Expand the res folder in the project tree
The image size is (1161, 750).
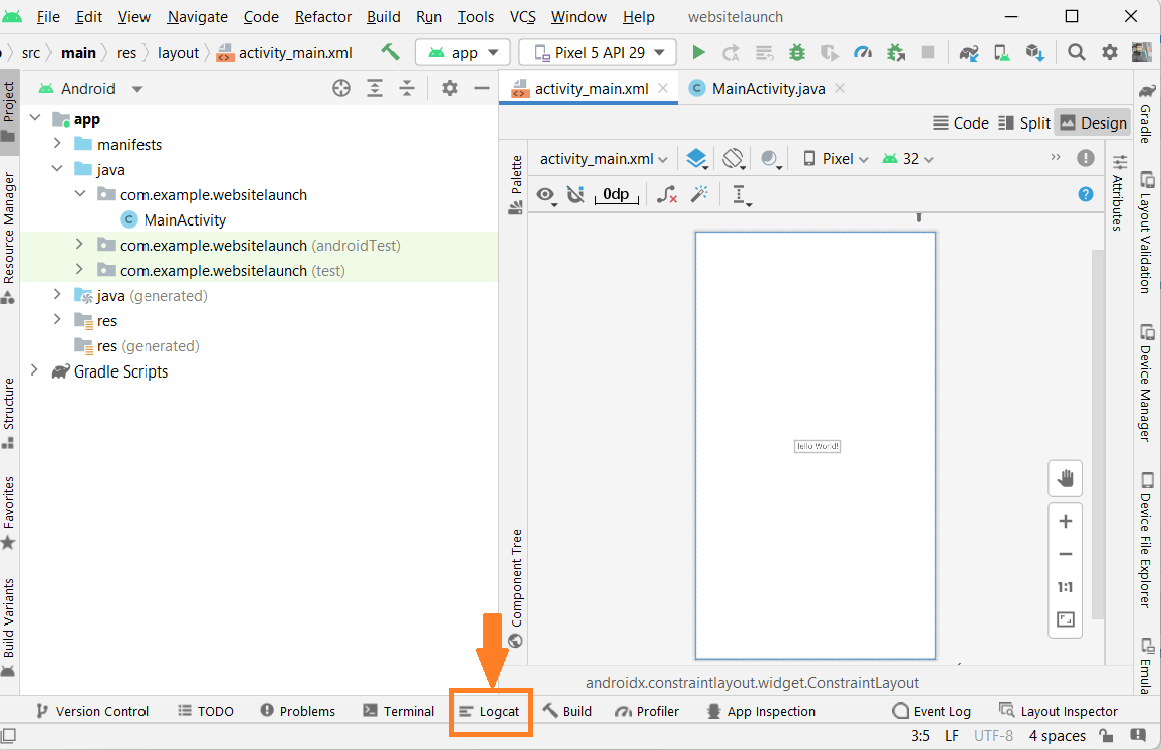point(59,320)
